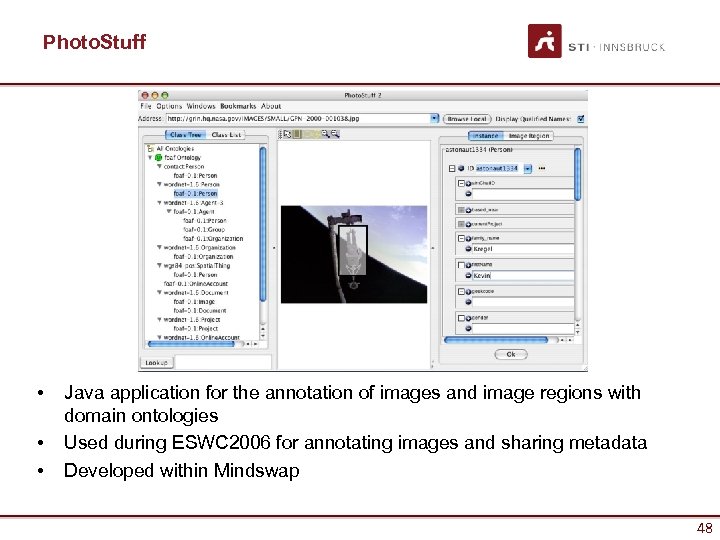
Task: Toggle the firstname property checkbox
Action: tap(461, 265)
